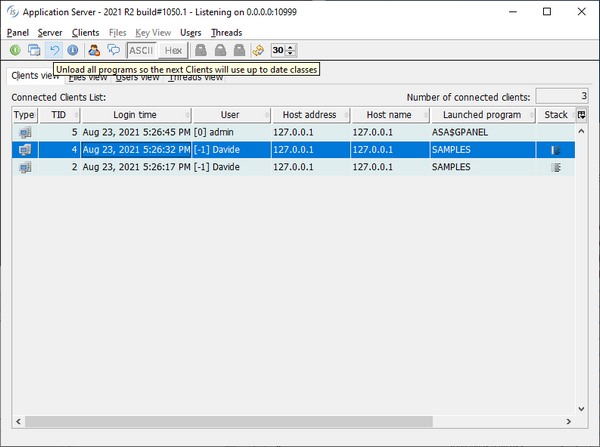
Task: Click the blue info icon in toolbar
Action: click(73, 50)
